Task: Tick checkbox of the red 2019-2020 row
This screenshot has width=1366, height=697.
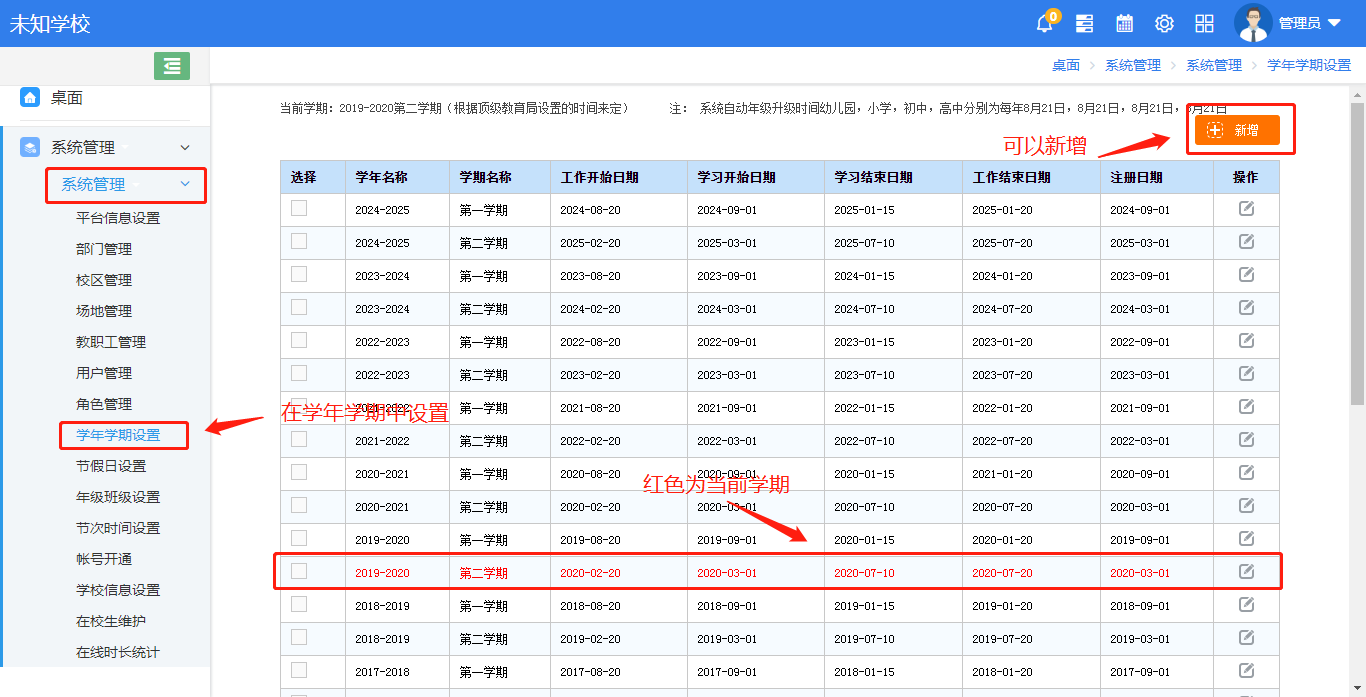Action: pyautogui.click(x=299, y=571)
